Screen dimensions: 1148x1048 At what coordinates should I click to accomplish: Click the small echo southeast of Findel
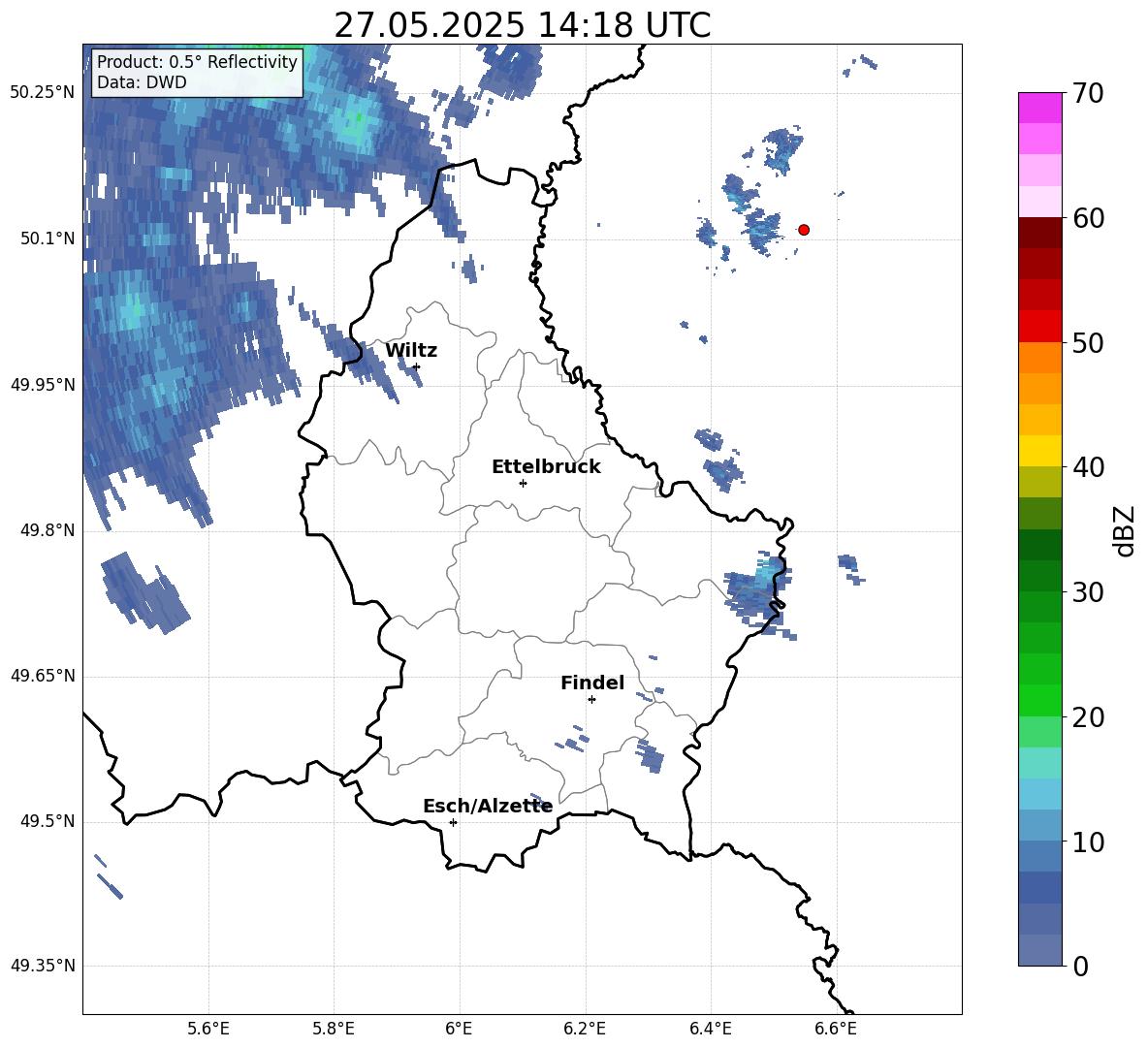click(x=651, y=756)
